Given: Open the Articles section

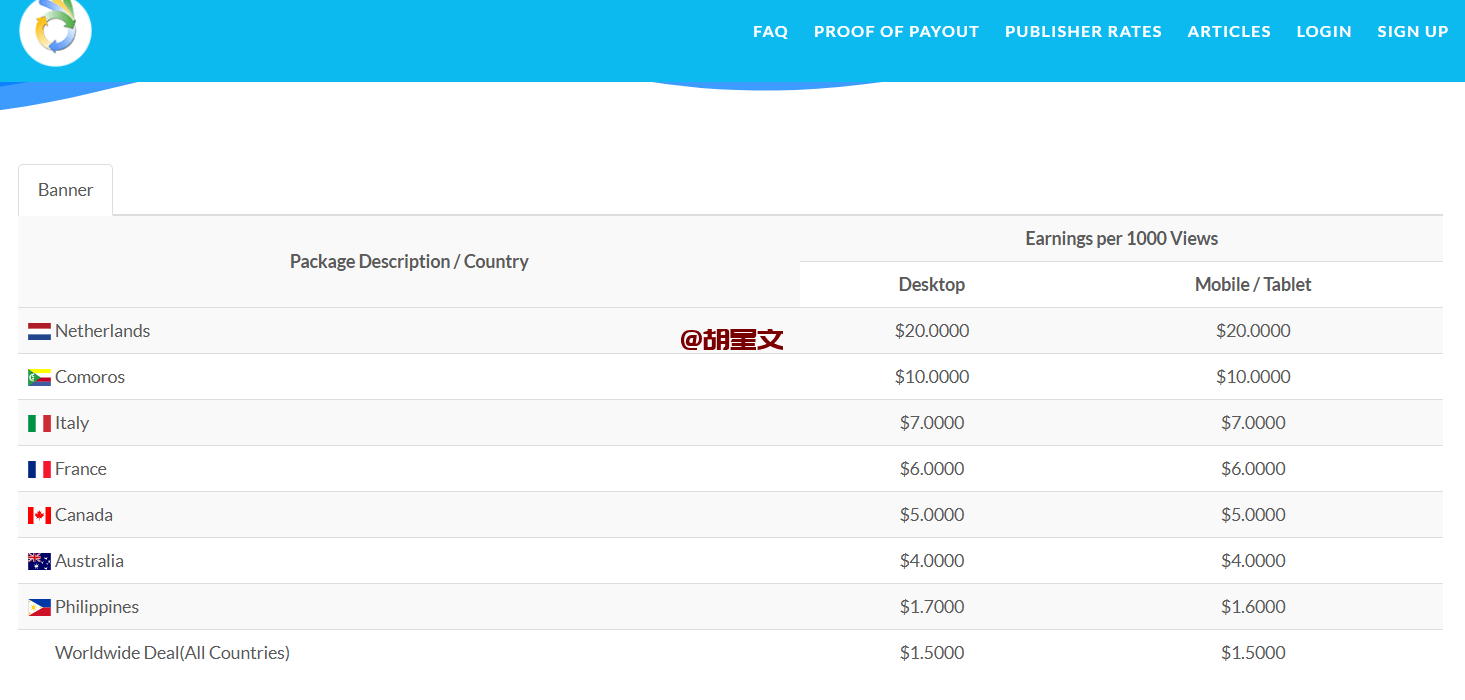Looking at the screenshot, I should (x=1229, y=32).
